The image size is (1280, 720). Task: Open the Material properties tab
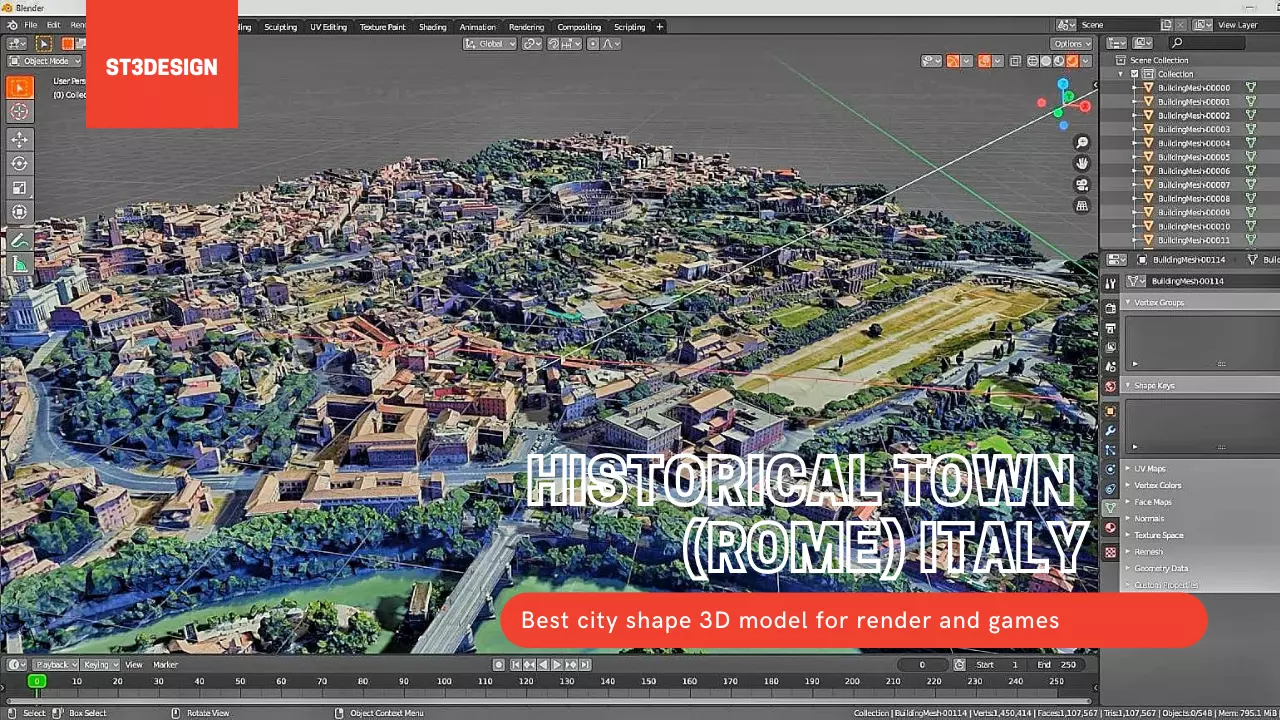[x=1110, y=528]
